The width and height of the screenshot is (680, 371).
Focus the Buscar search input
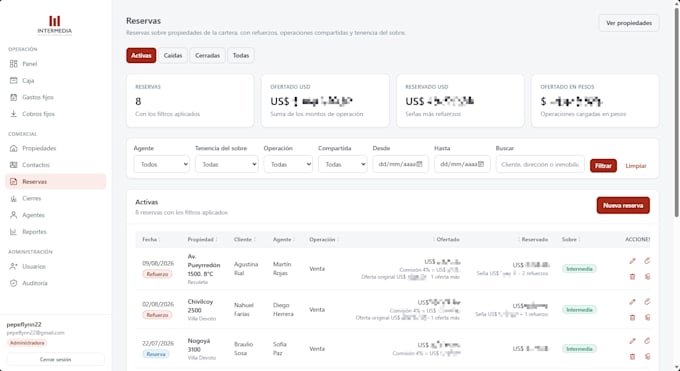540,164
